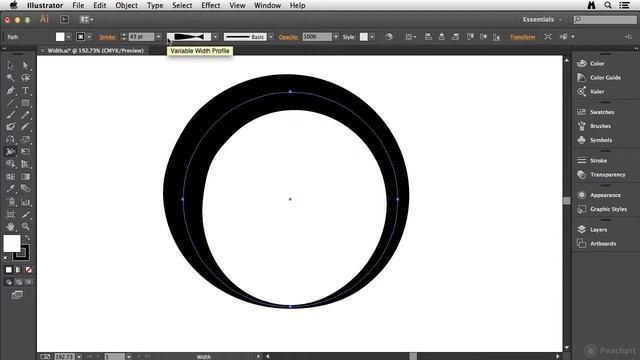The height and width of the screenshot is (360, 640).
Task: Select the Eraser tool
Action: (25, 127)
